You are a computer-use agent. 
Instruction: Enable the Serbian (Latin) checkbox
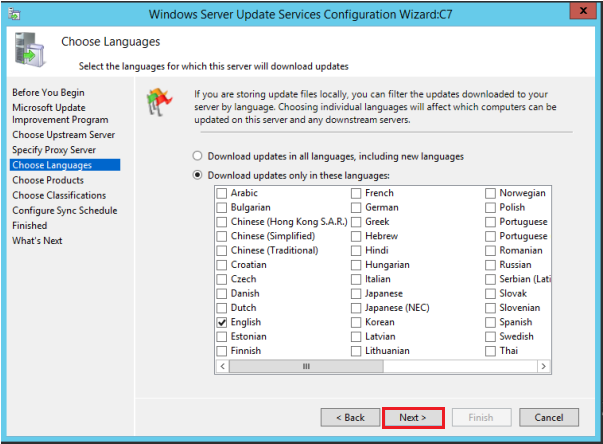coord(490,279)
